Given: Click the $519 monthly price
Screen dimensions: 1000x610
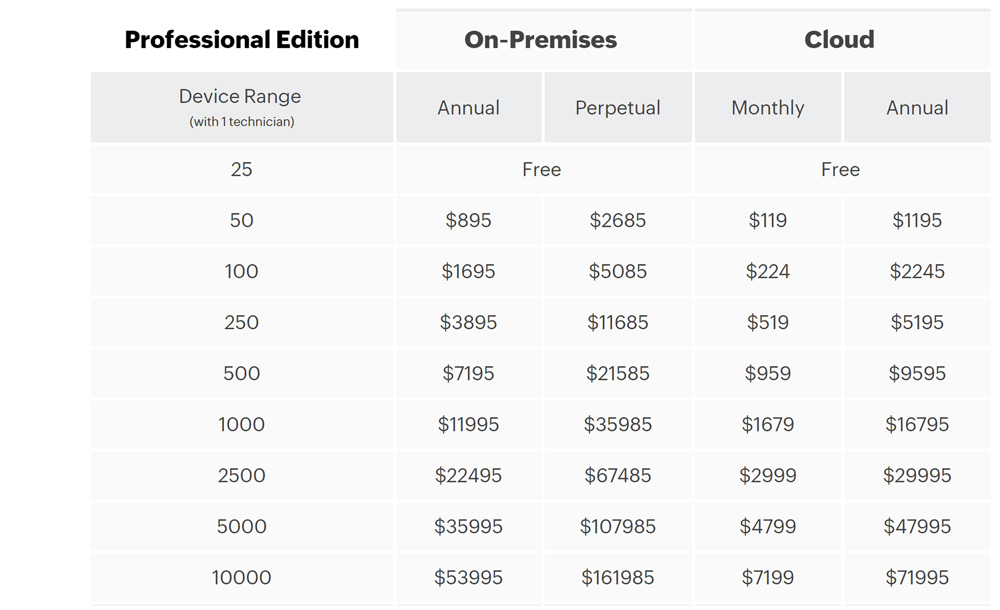Looking at the screenshot, I should [768, 323].
